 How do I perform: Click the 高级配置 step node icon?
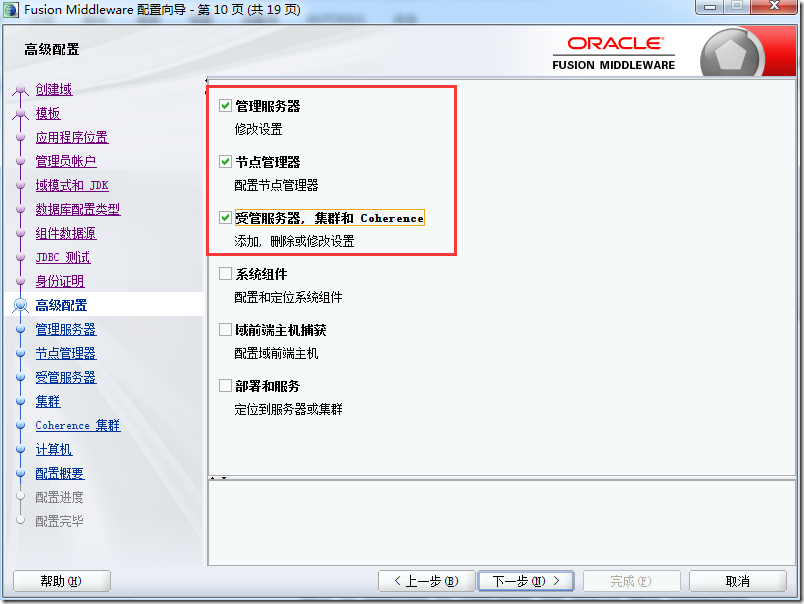tap(21, 306)
